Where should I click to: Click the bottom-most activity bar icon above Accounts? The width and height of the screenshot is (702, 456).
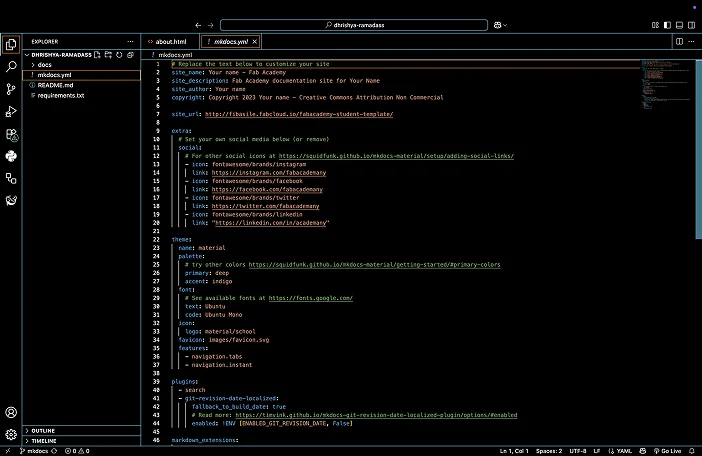tap(11, 200)
